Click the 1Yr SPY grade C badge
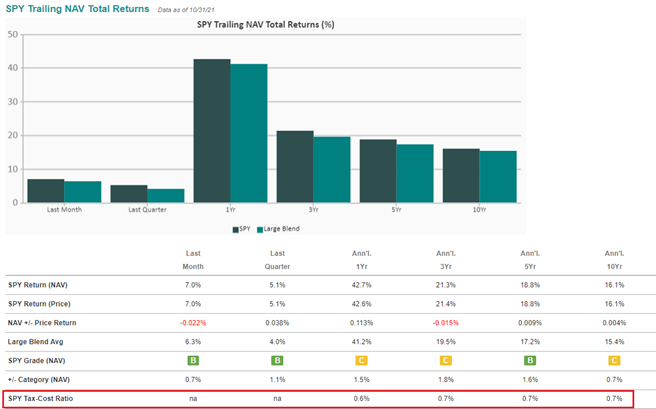Image resolution: width=656 pixels, height=409 pixels. pos(361,360)
